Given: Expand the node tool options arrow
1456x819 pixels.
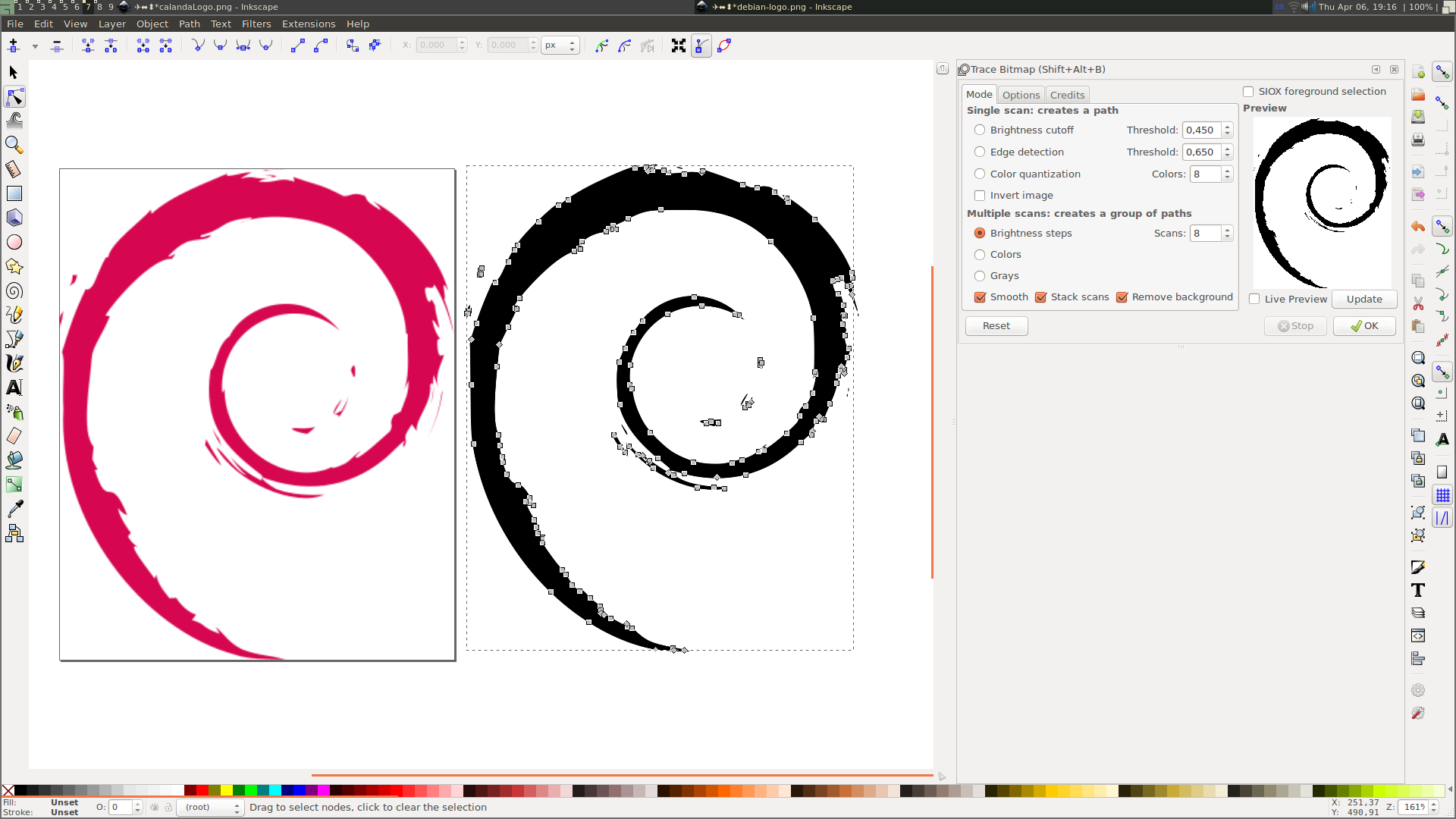Looking at the screenshot, I should (x=34, y=45).
